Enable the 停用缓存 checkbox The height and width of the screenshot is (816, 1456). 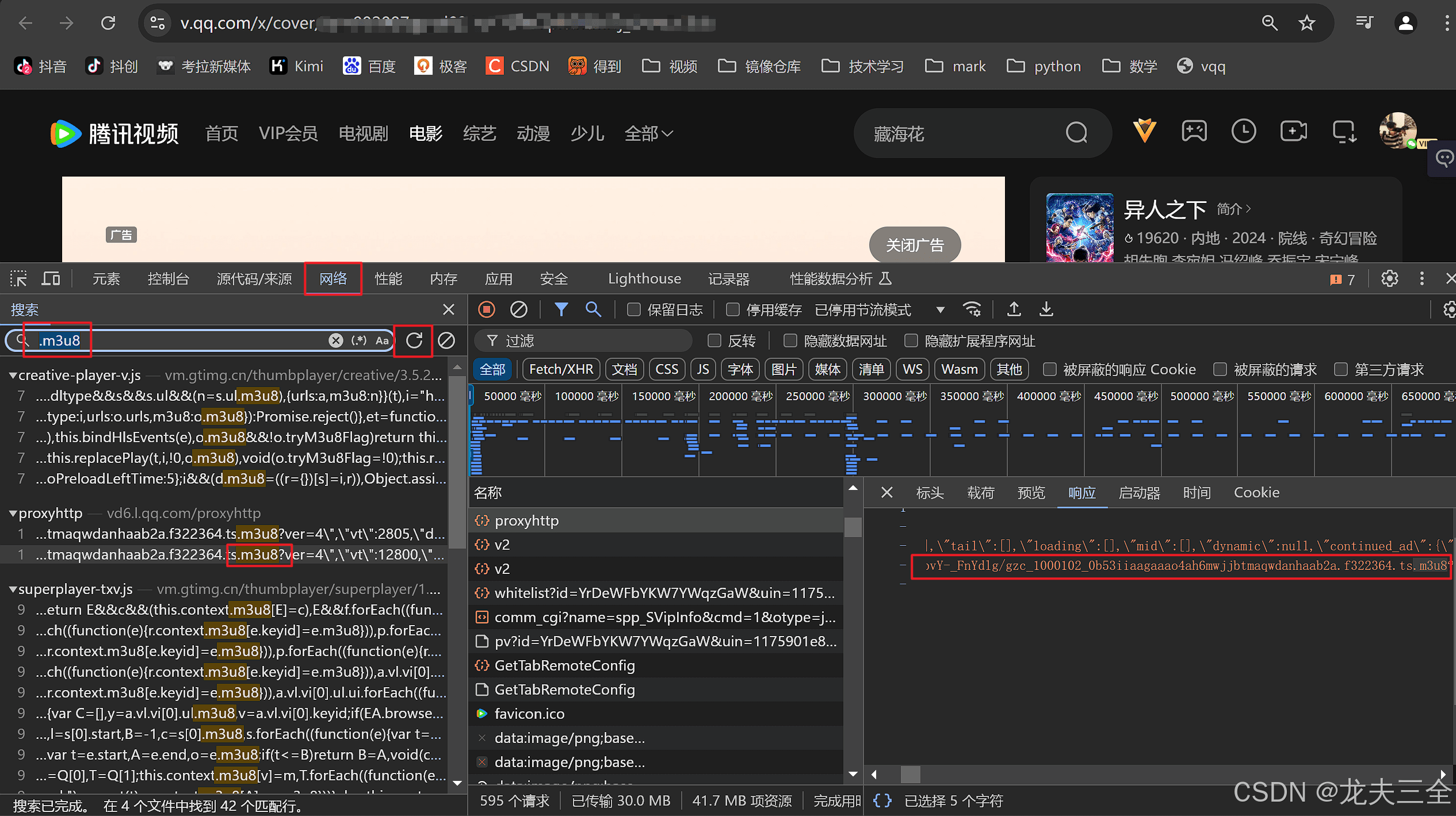(x=732, y=309)
